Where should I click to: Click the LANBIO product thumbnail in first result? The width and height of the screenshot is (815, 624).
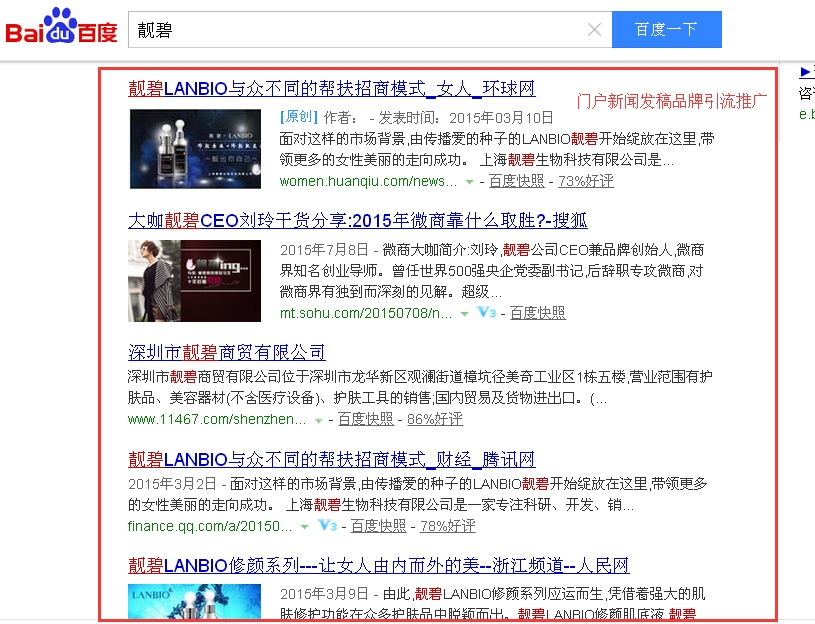pos(195,148)
